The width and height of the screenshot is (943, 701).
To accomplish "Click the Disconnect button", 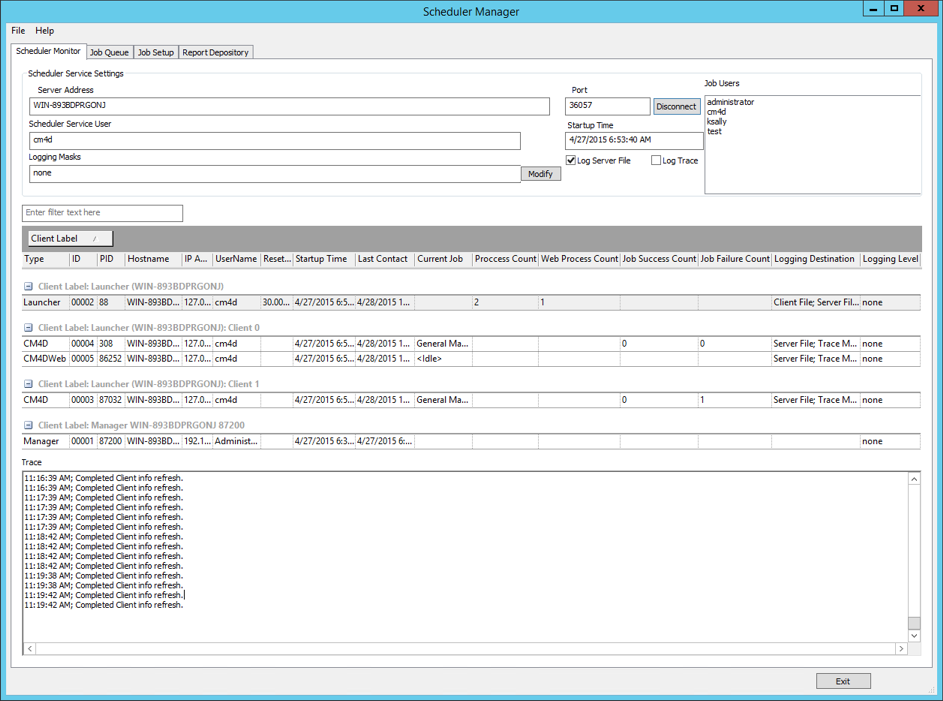I will (x=676, y=107).
